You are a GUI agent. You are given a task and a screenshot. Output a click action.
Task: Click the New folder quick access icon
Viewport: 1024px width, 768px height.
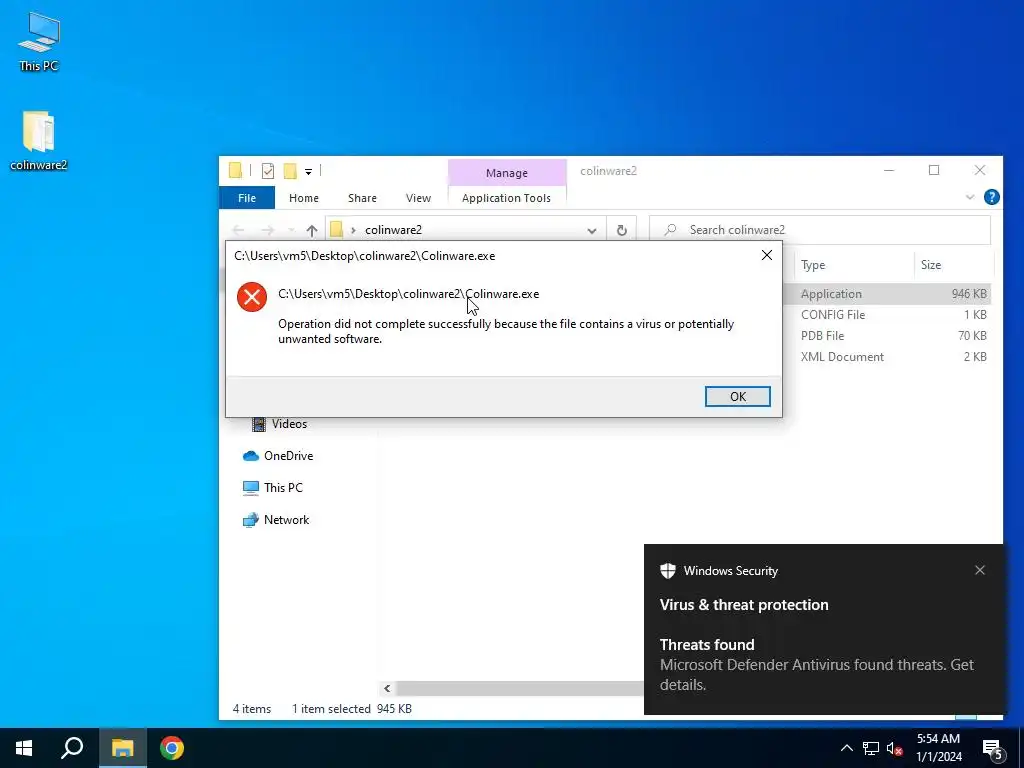[291, 171]
